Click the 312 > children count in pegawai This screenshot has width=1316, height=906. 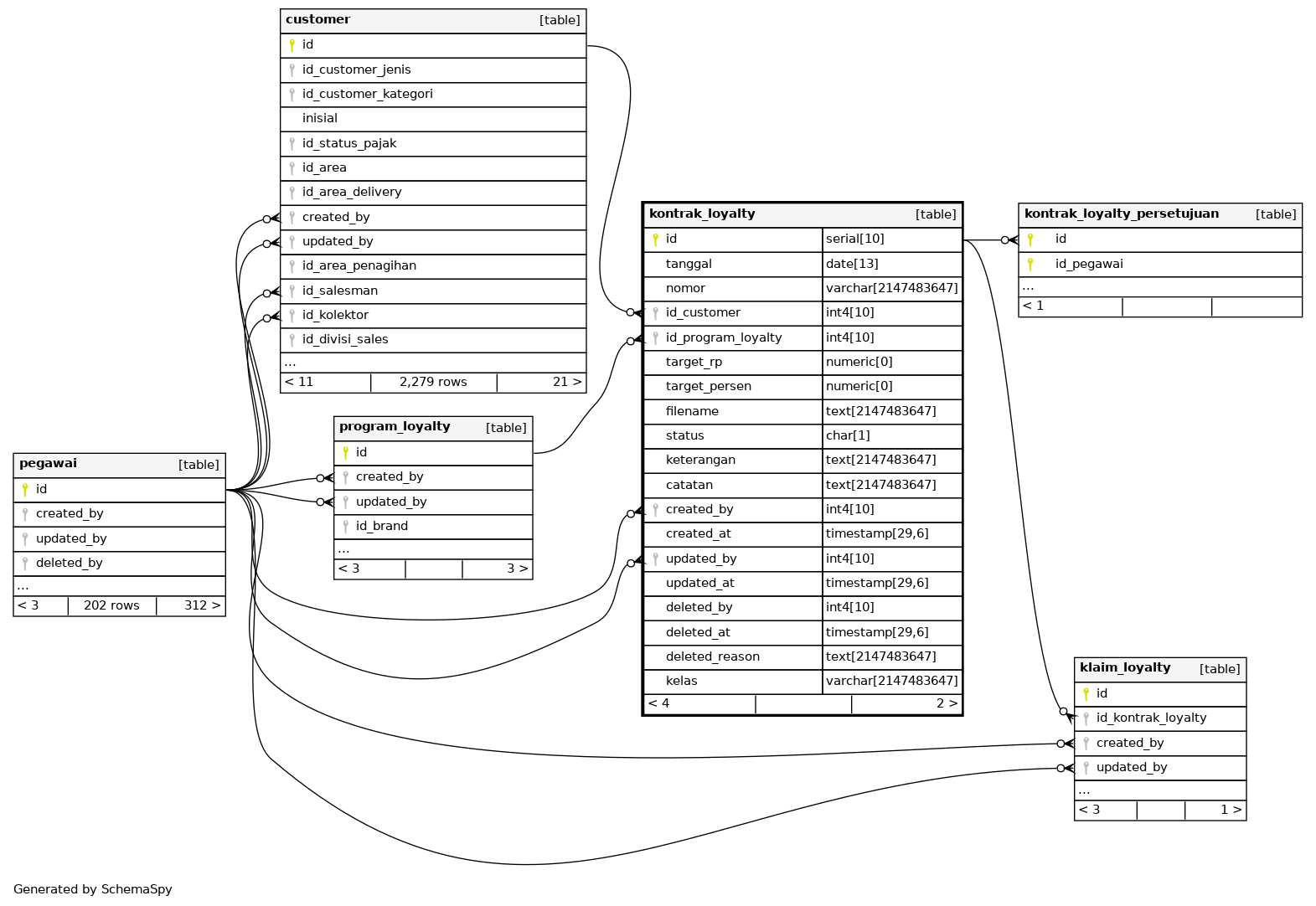[x=202, y=605]
